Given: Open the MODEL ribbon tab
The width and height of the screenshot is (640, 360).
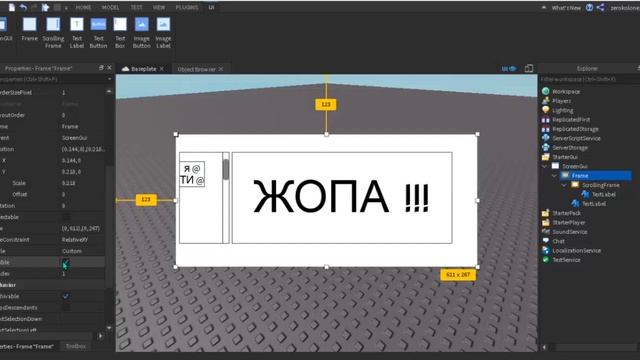Looking at the screenshot, I should pyautogui.click(x=110, y=7).
